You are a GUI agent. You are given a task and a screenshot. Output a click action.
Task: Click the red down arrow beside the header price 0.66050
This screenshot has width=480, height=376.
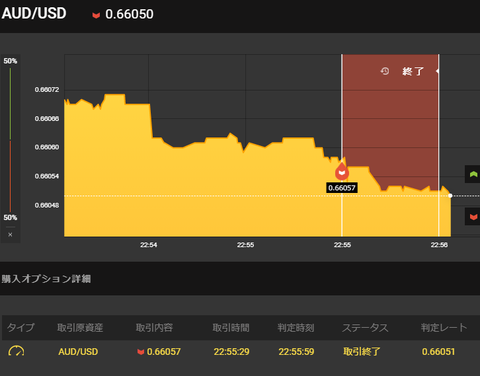click(96, 15)
